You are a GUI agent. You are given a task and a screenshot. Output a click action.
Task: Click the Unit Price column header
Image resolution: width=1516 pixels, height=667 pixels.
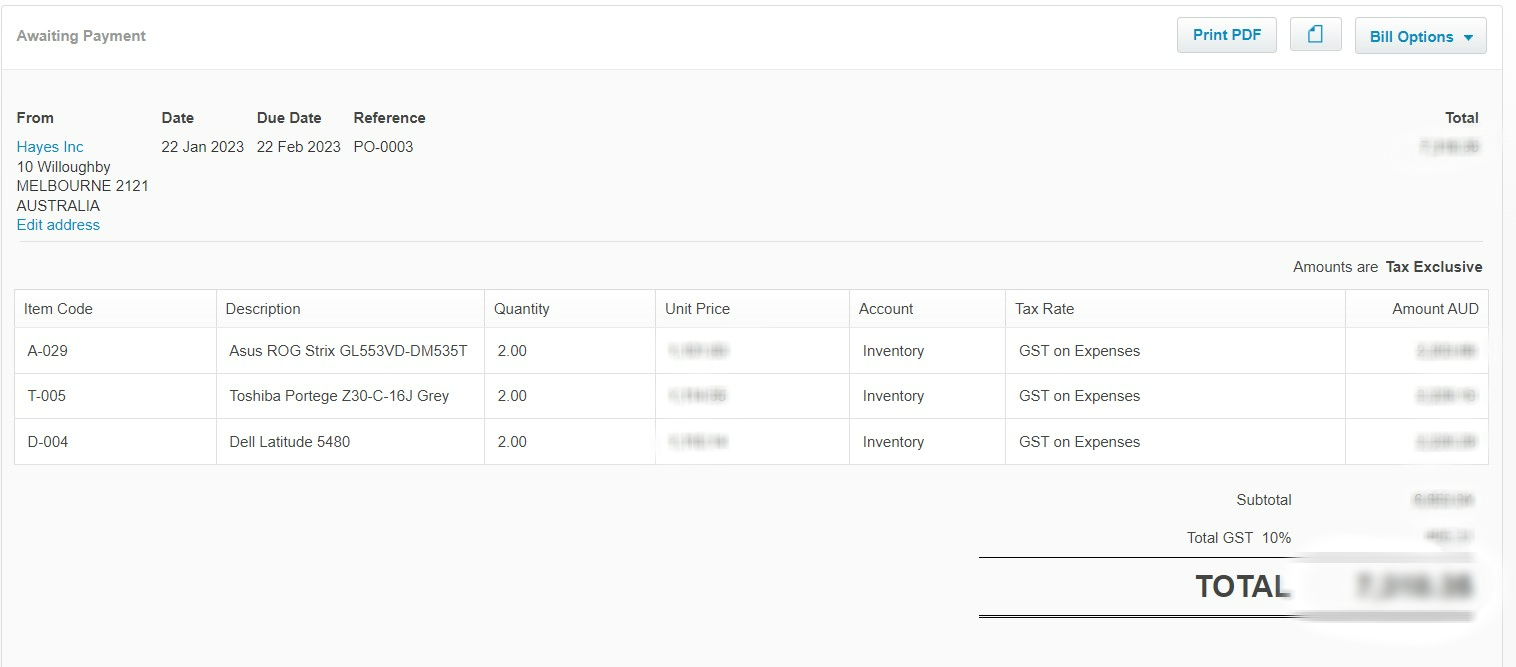[x=697, y=309]
